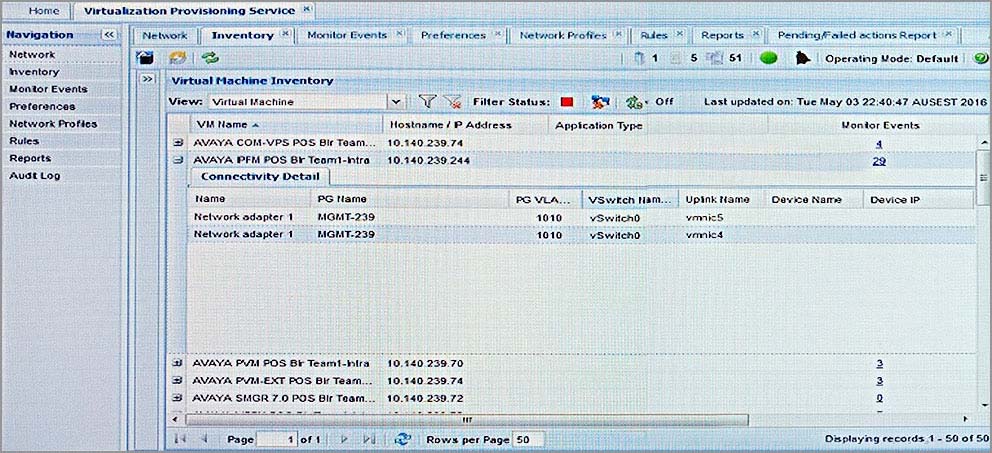Go to next page arrow
This screenshot has height=453, width=992.
click(344, 439)
